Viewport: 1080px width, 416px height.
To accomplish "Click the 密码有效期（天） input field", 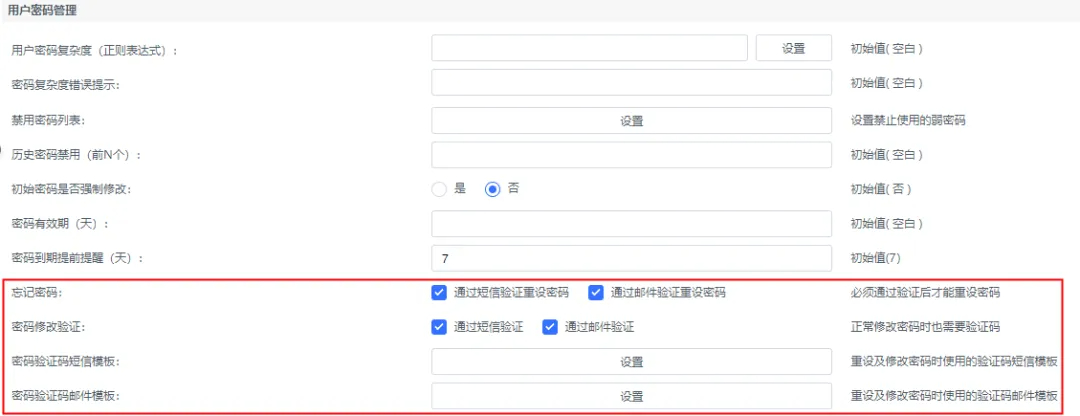I will [x=632, y=224].
